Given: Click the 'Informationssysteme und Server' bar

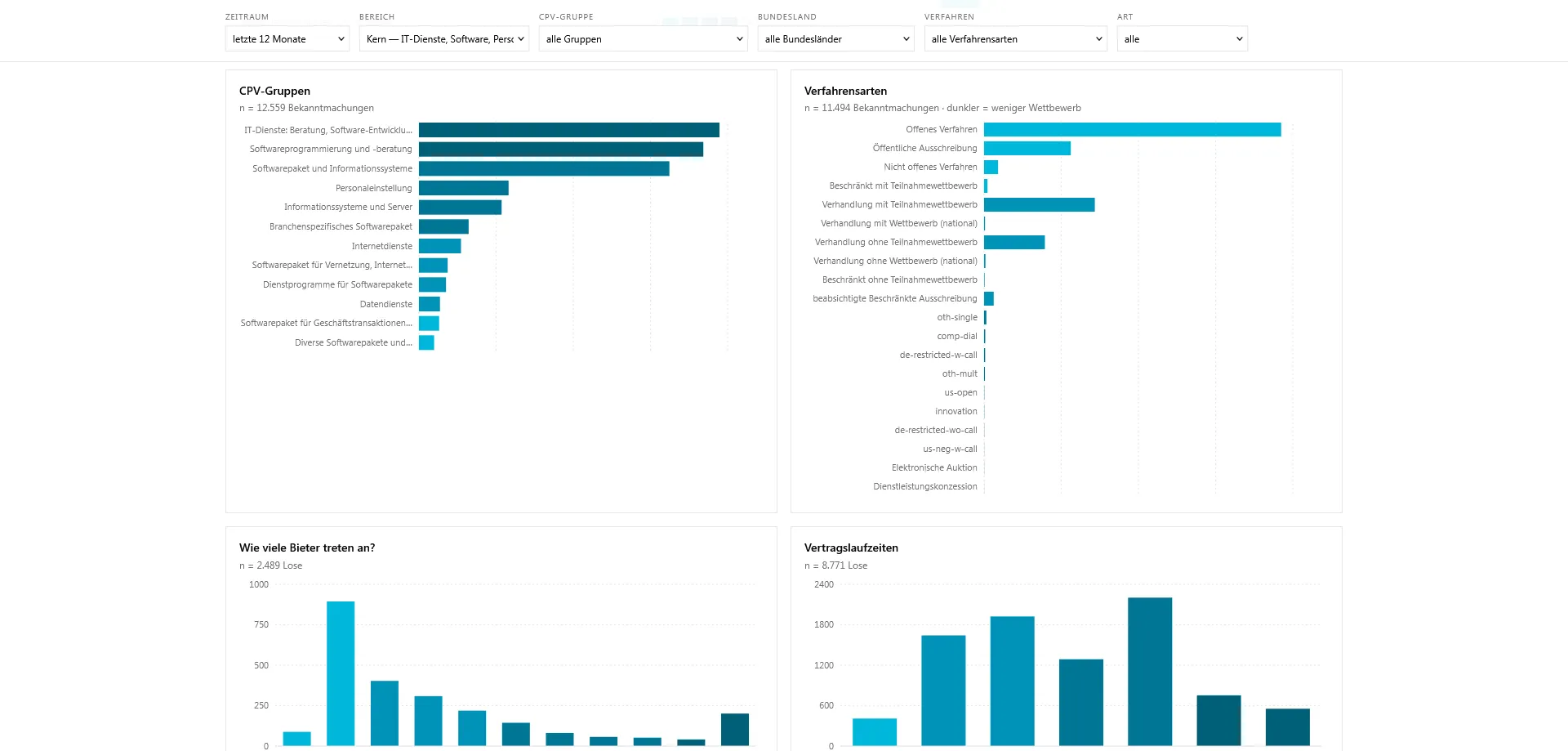Looking at the screenshot, I should coord(460,207).
